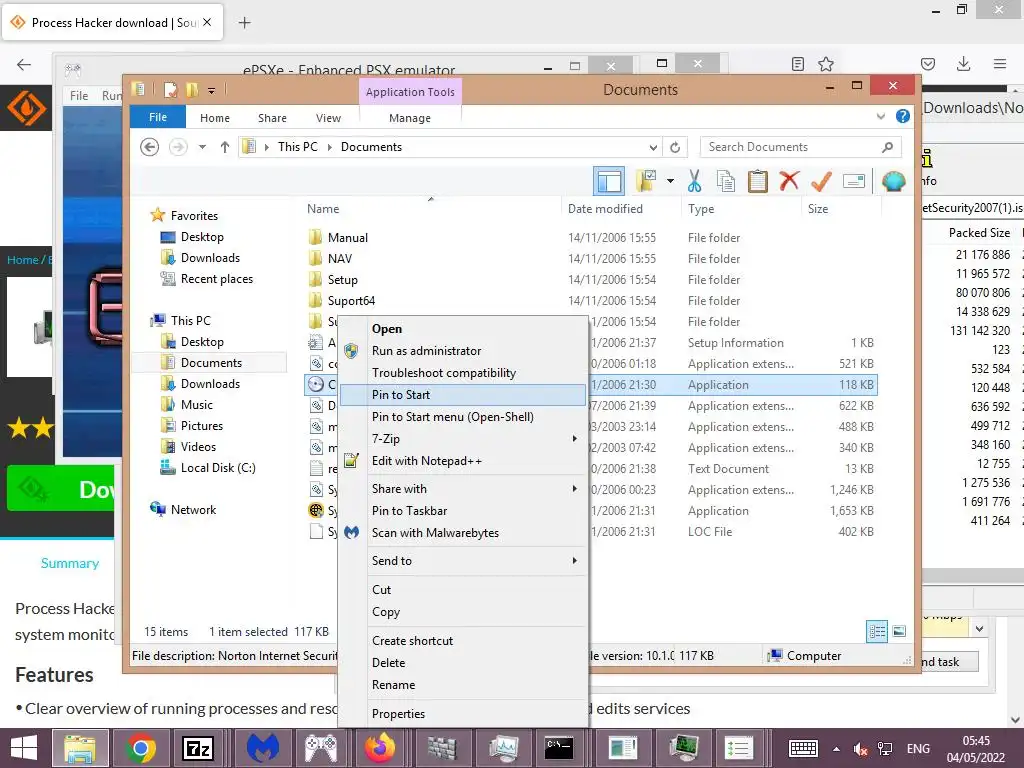
Task: Switch to the View ribbon tab
Action: 328,118
